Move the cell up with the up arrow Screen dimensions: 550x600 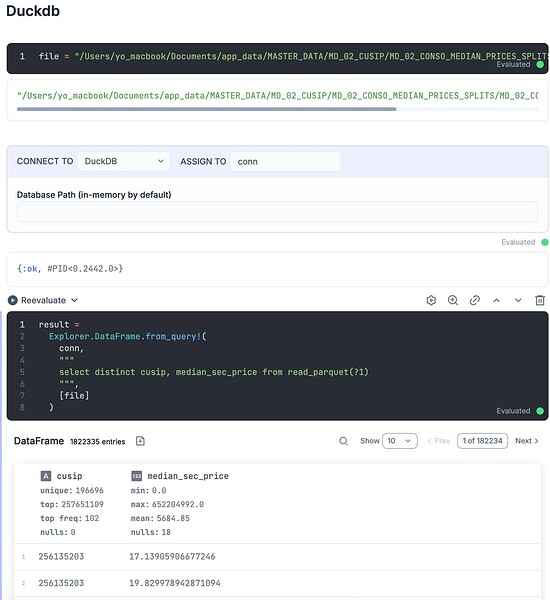coord(496,300)
